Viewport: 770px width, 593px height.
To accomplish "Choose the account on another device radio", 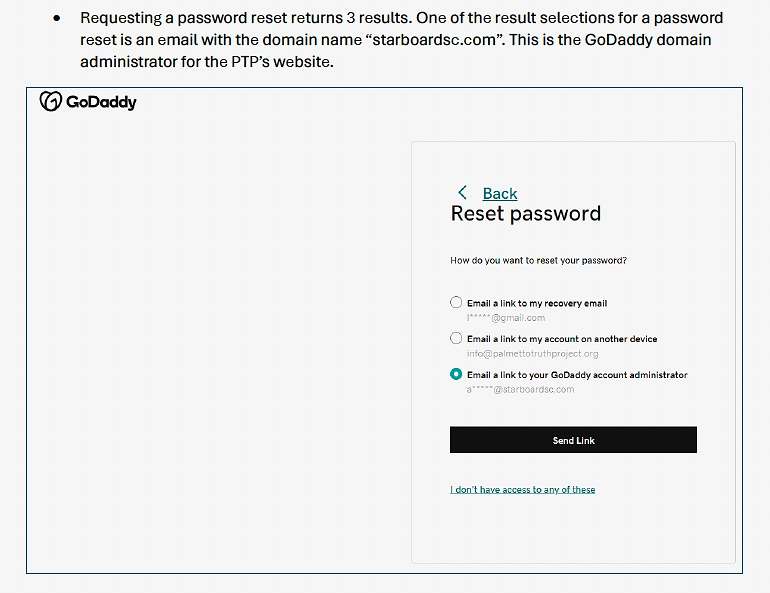I will click(456, 338).
